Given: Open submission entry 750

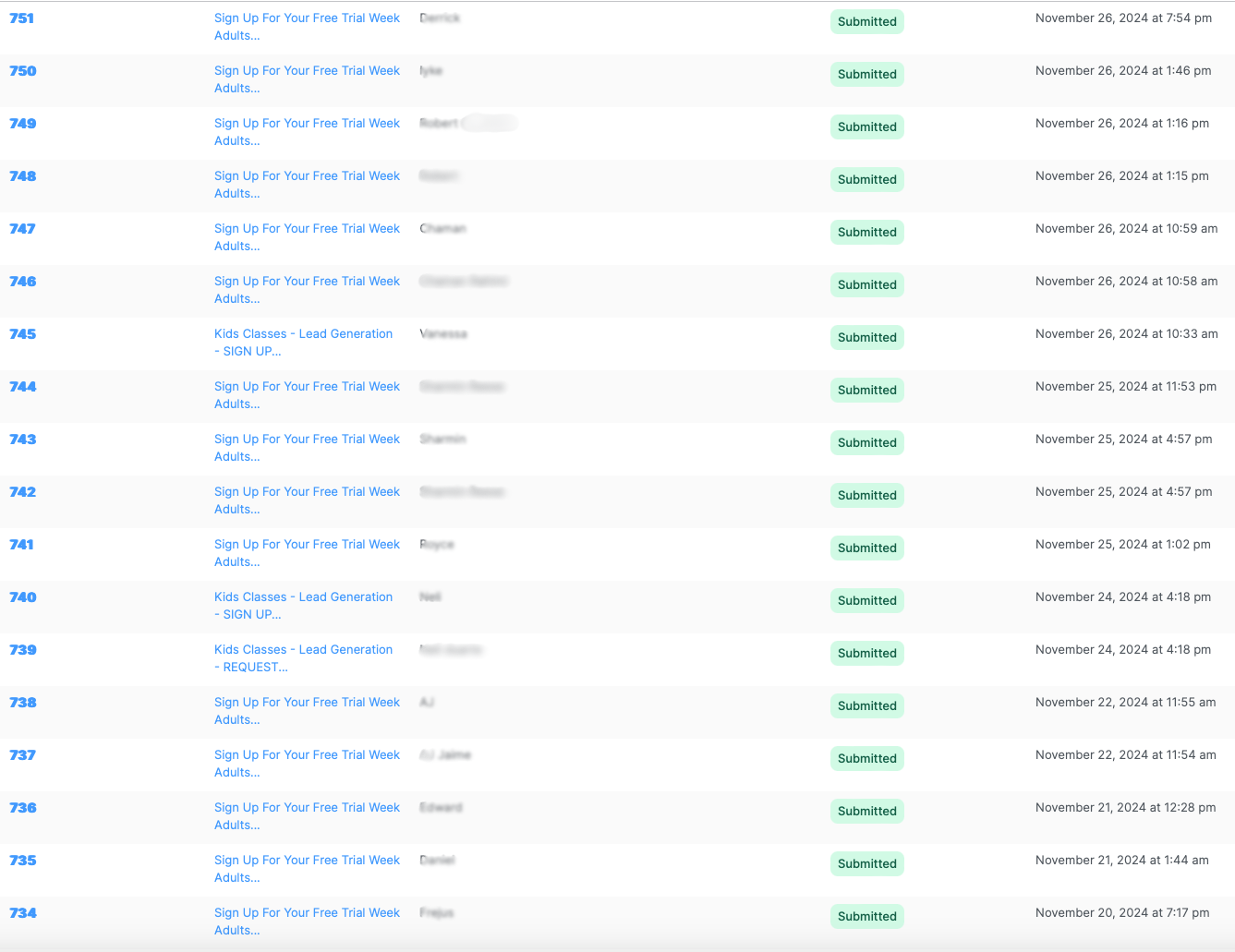Looking at the screenshot, I should (x=22, y=71).
